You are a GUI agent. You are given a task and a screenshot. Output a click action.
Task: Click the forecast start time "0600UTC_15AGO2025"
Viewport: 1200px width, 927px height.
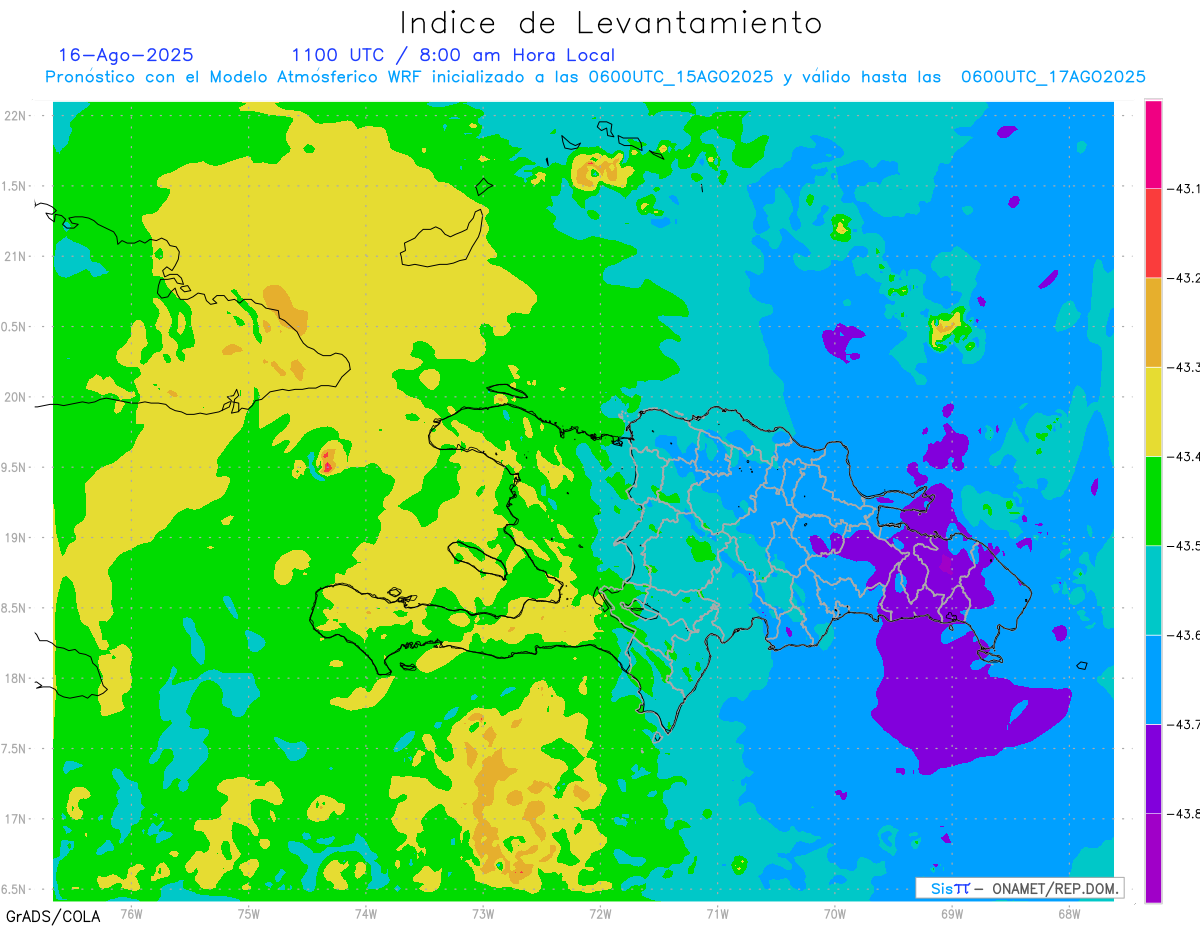pos(681,77)
